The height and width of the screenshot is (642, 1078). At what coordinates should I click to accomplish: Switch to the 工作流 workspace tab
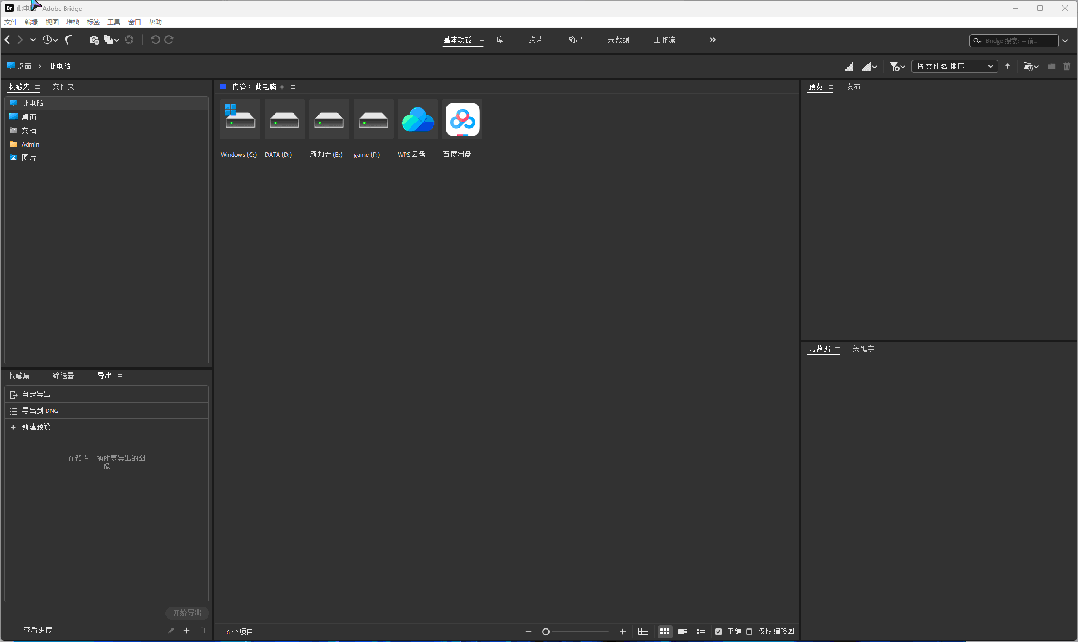(665, 40)
